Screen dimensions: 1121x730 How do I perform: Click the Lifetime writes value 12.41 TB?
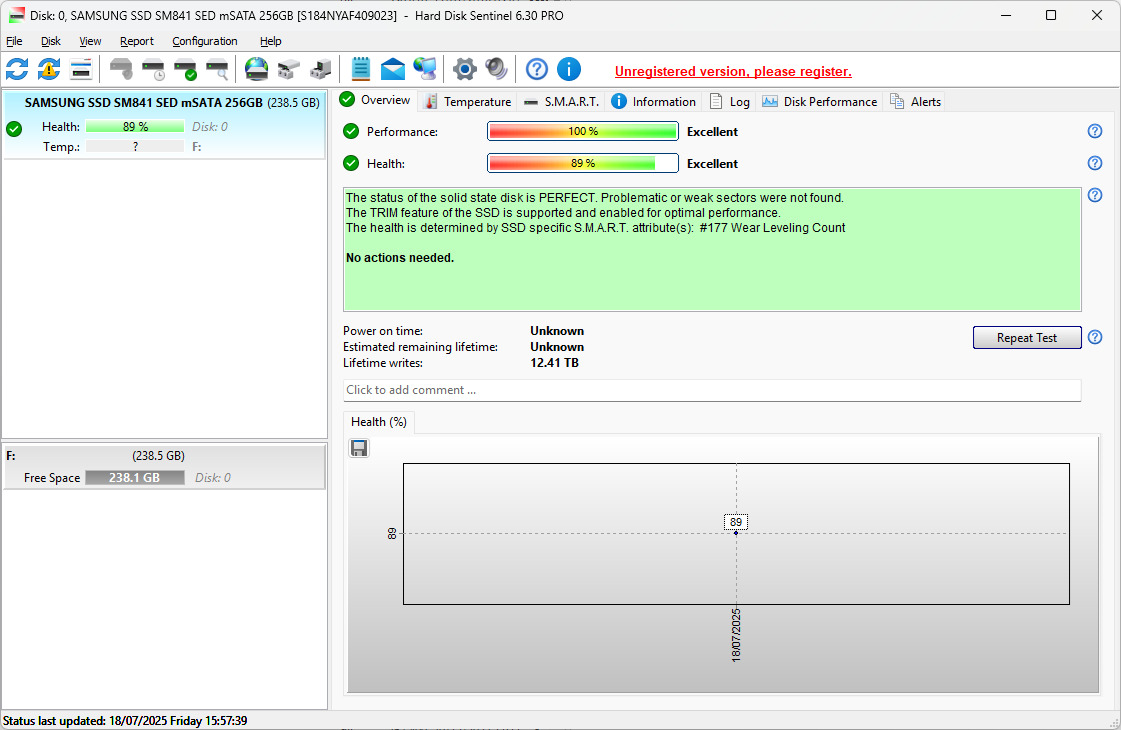point(554,362)
